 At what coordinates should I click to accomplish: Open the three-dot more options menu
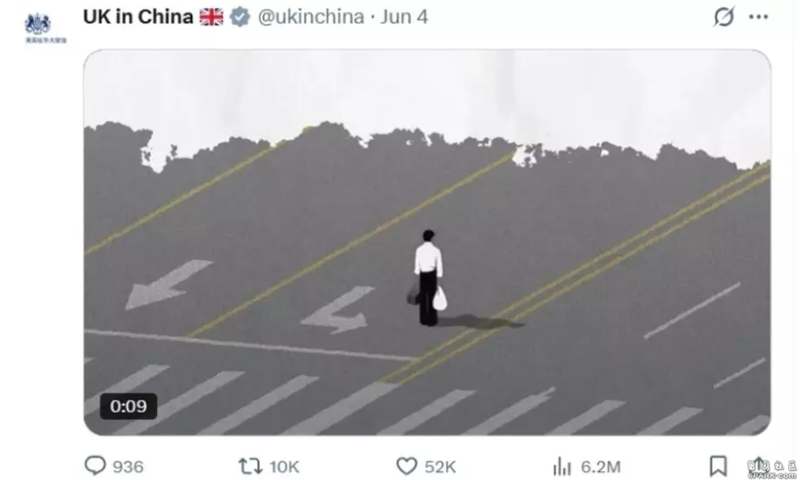click(x=758, y=17)
